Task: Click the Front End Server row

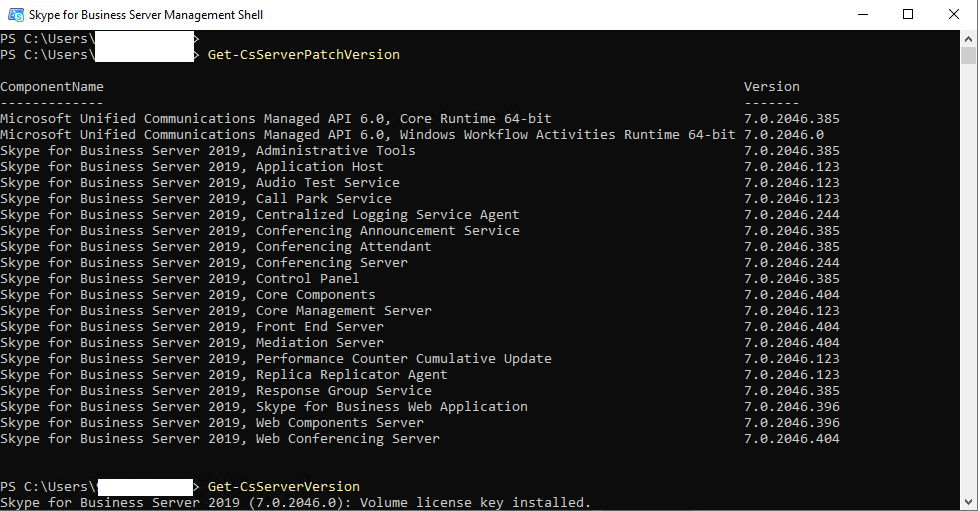Action: click(x=420, y=327)
